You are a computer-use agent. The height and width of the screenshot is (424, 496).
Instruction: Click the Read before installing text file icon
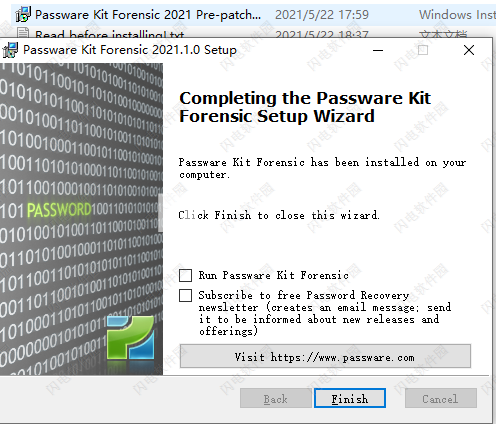[23, 33]
